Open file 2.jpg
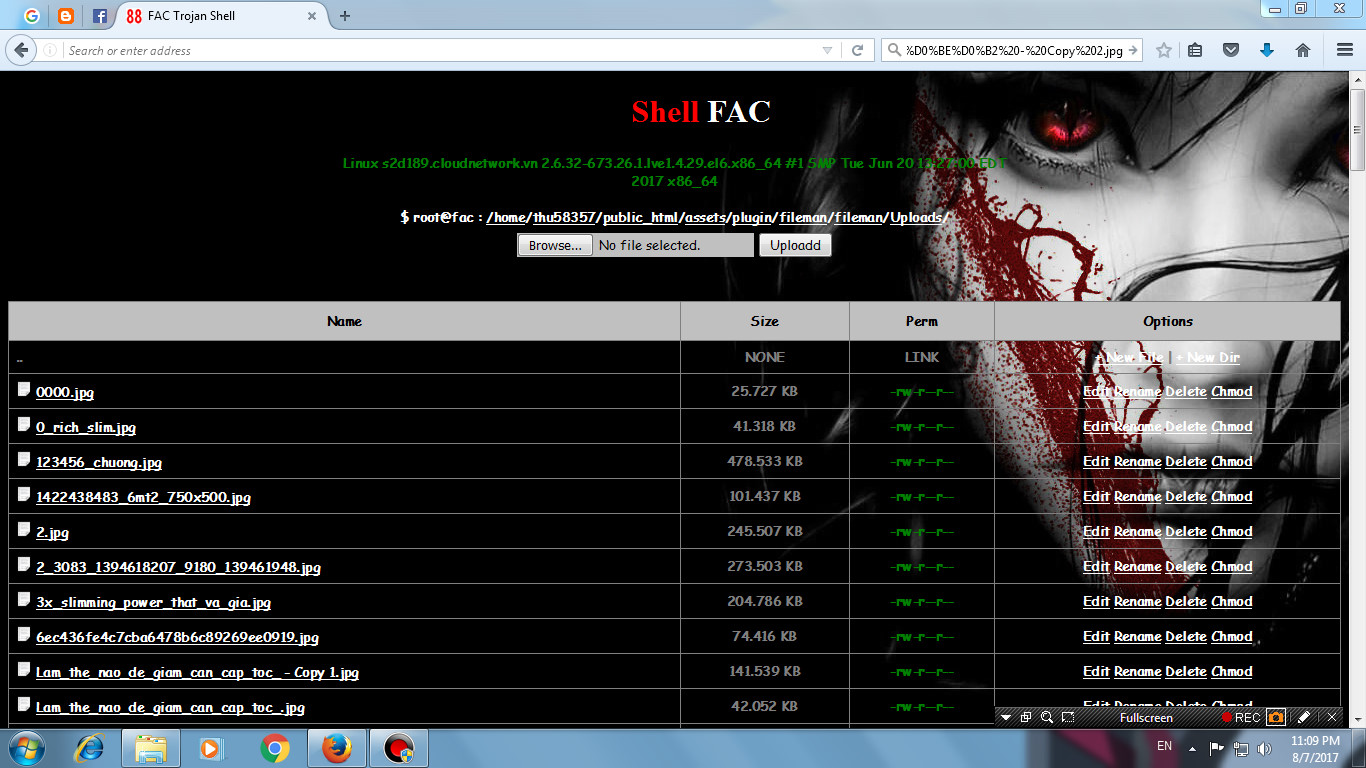1366x768 pixels. (52, 532)
